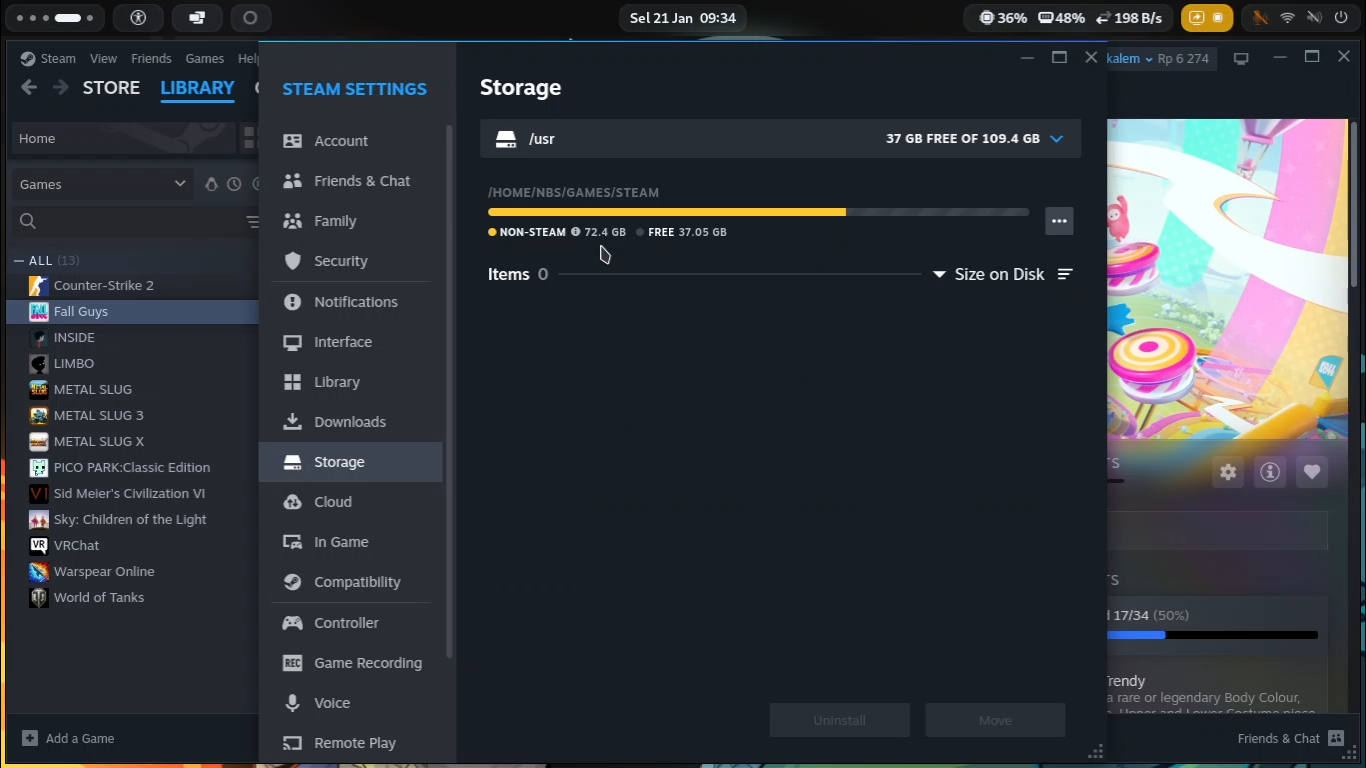Show Fall Guys game info icon
The height and width of the screenshot is (768, 1366).
click(x=1270, y=472)
